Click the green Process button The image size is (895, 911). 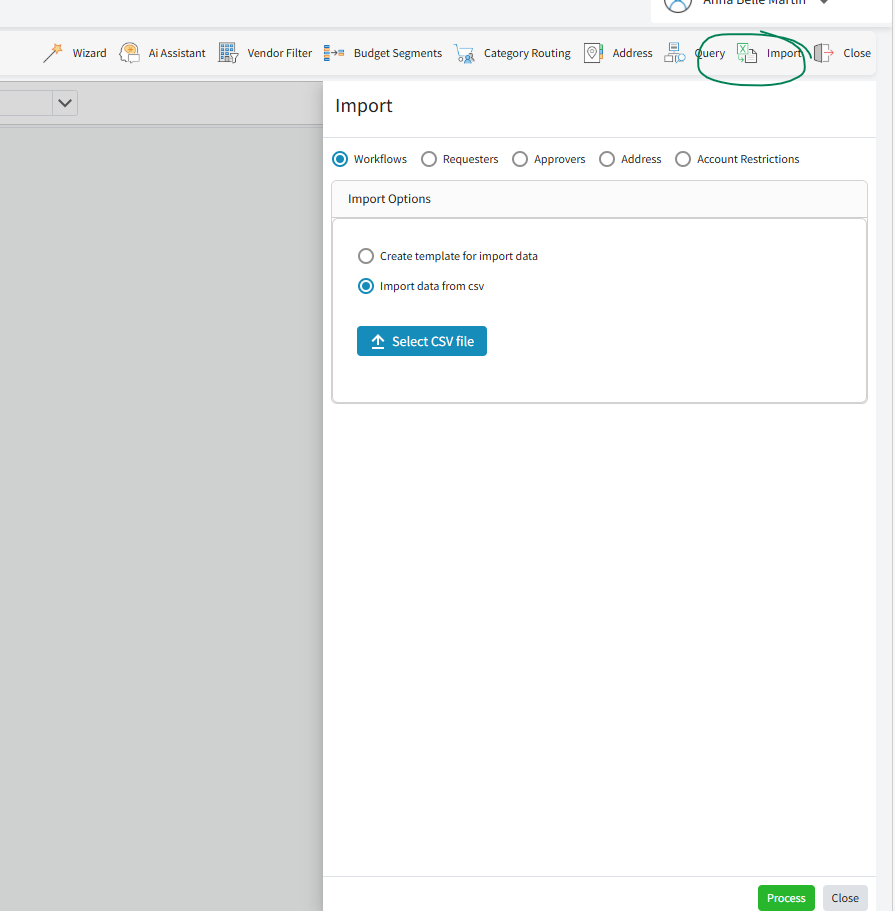[786, 898]
